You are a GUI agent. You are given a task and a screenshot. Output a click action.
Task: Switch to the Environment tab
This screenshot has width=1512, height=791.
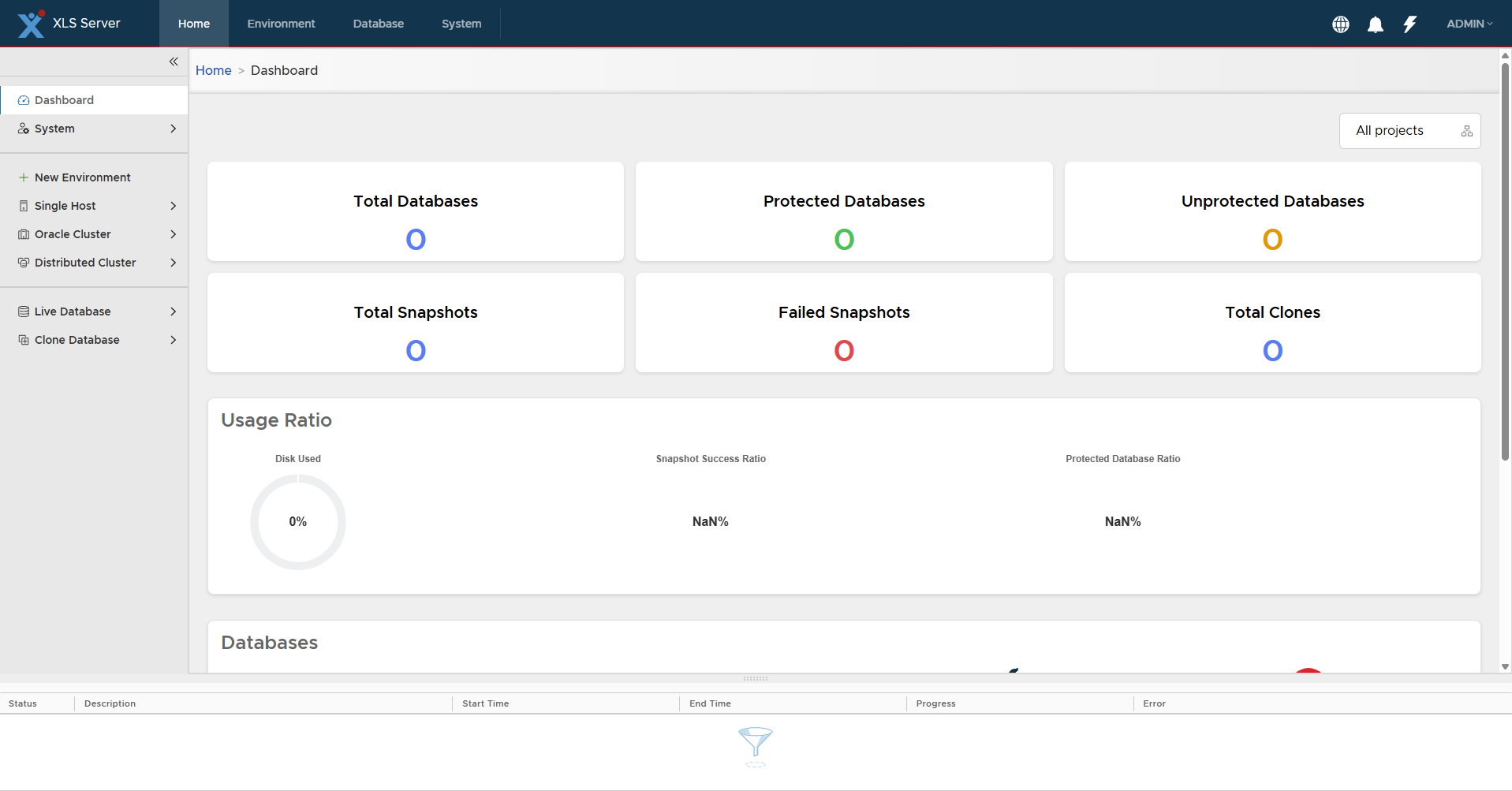pyautogui.click(x=281, y=24)
